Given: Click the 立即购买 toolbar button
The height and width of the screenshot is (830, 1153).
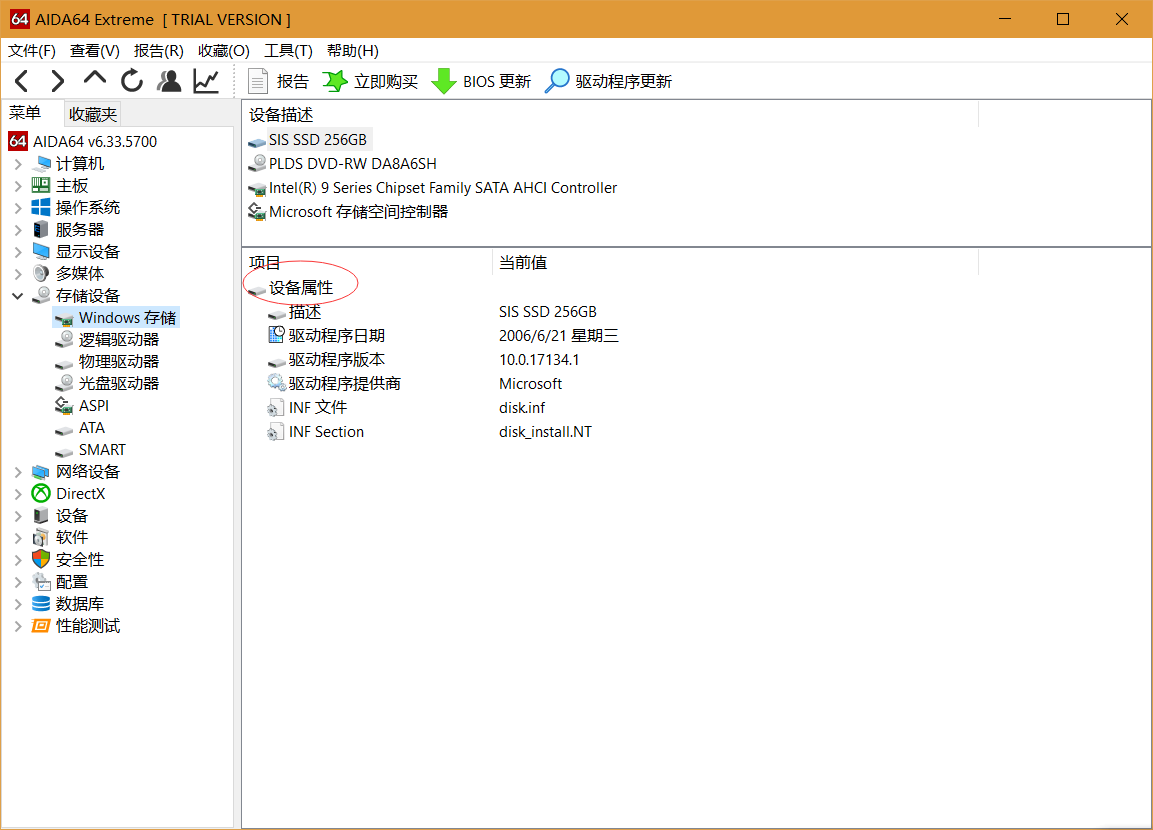Looking at the screenshot, I should pos(371,82).
